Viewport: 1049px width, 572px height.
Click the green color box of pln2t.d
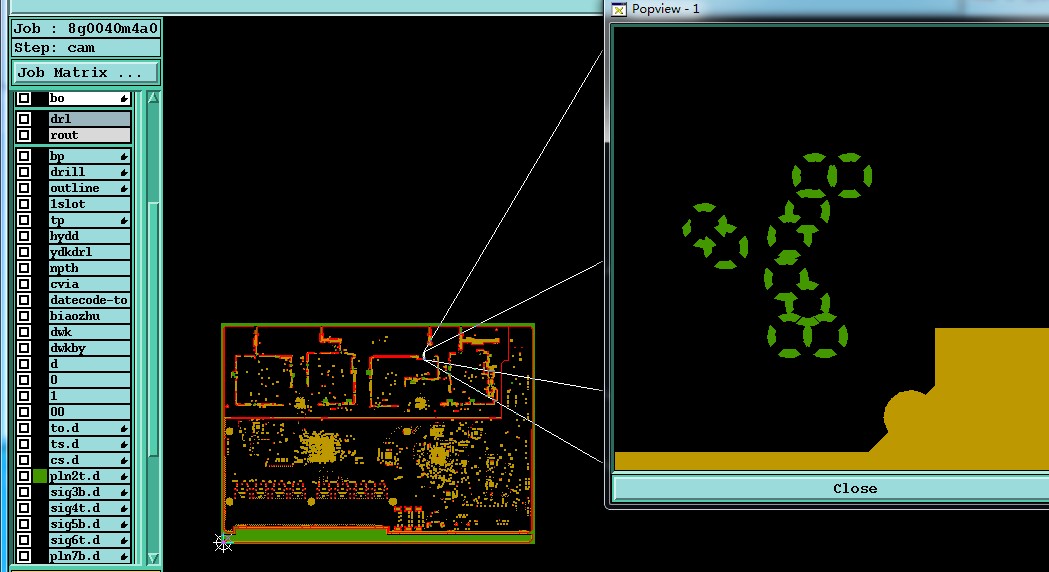click(x=40, y=476)
